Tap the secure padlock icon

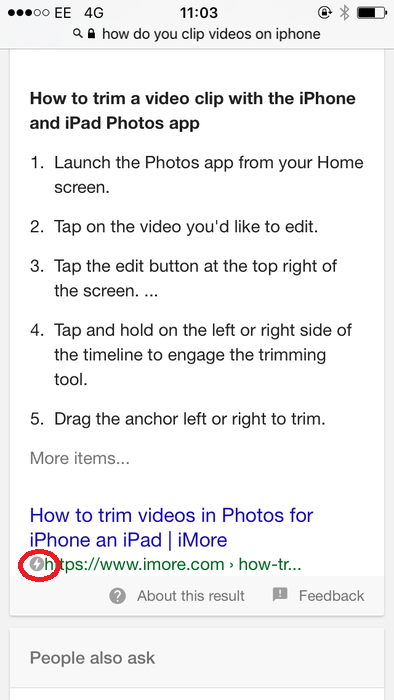click(91, 33)
